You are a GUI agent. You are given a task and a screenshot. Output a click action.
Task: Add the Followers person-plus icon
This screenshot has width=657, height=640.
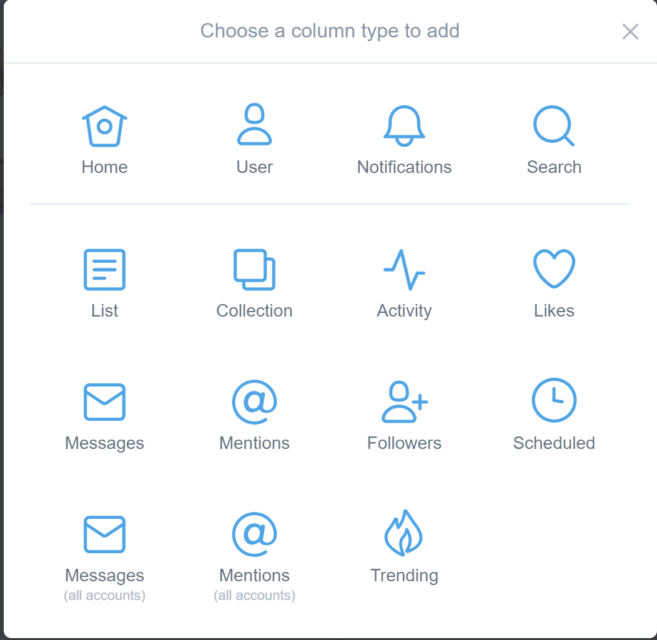(x=405, y=402)
